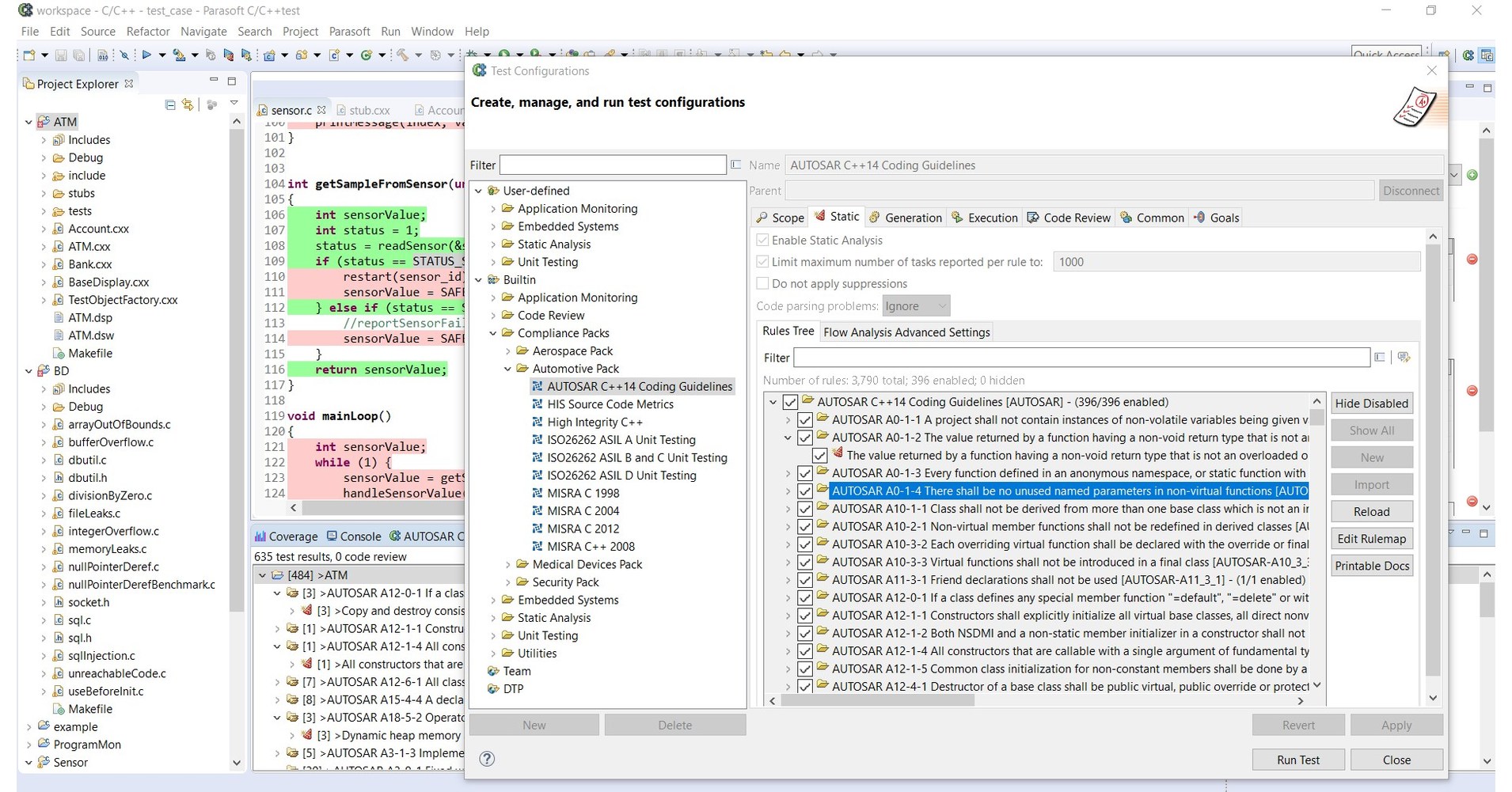Click the Printable Docs button

tap(1372, 566)
